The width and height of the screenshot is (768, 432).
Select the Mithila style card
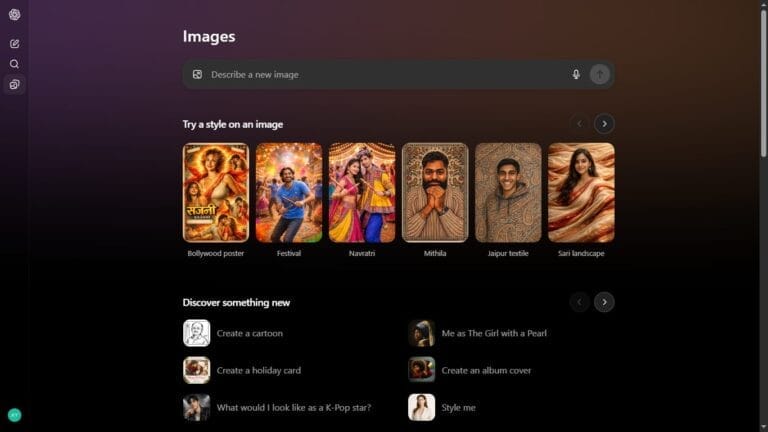point(435,192)
